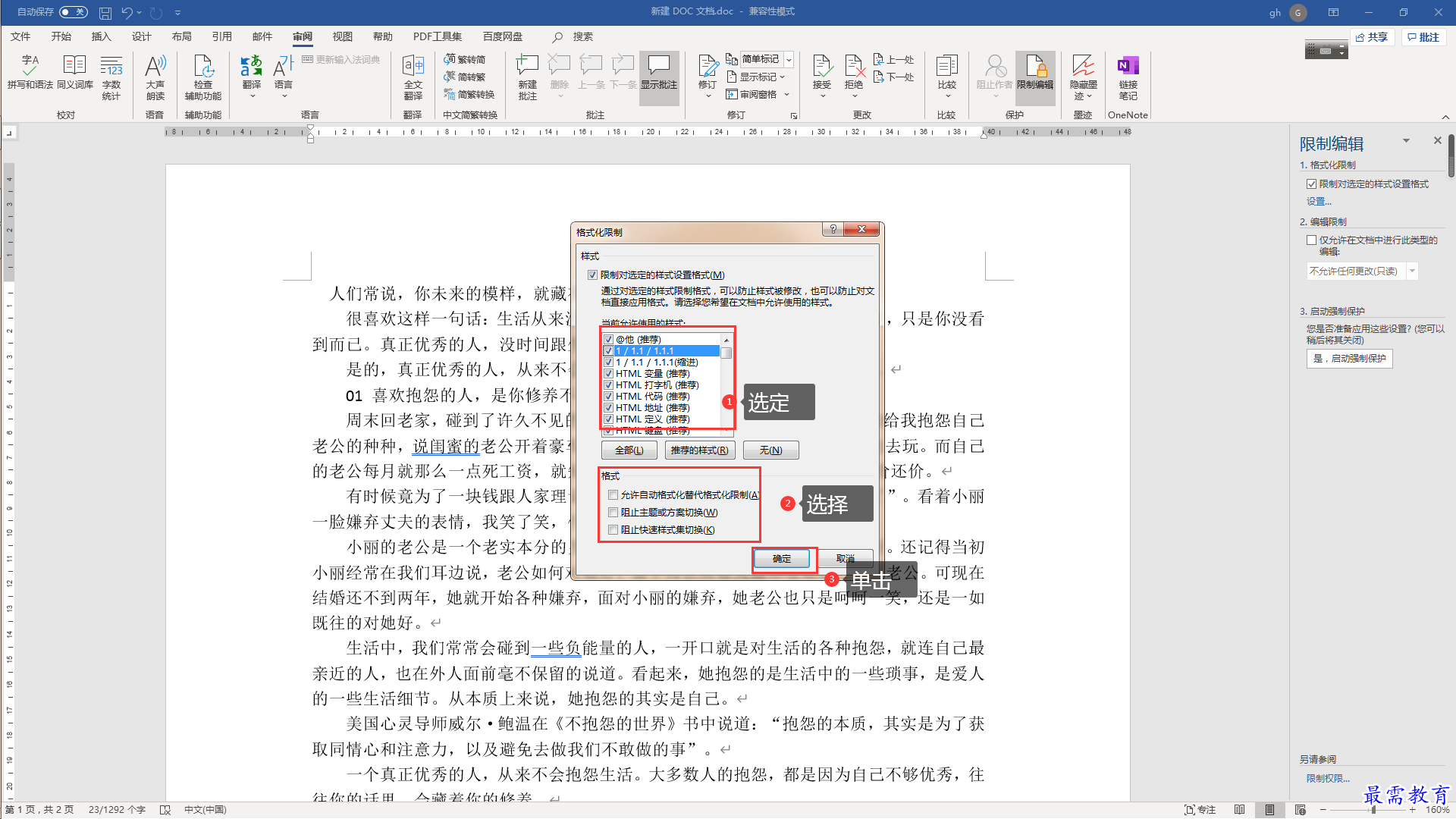Save the document with the save icon
1456x819 pixels.
tap(105, 13)
